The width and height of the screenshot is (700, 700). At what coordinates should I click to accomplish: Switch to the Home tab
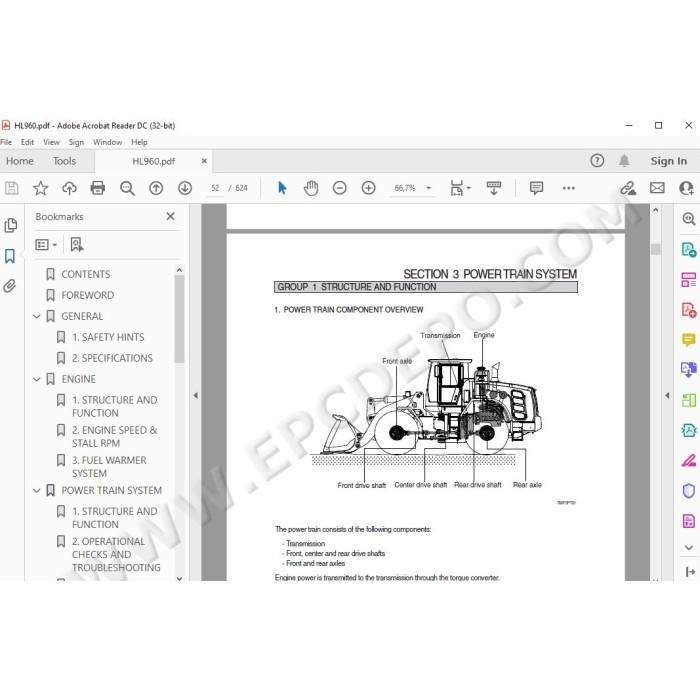(20, 161)
